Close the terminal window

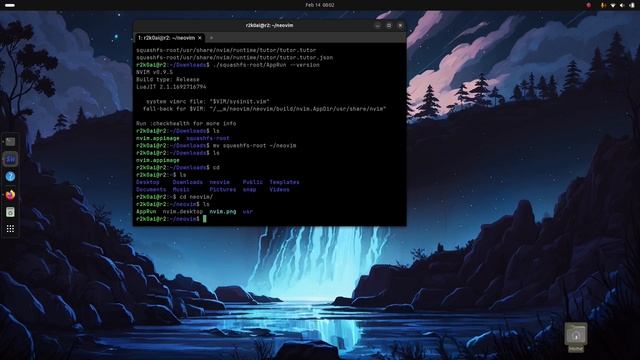click(x=400, y=25)
